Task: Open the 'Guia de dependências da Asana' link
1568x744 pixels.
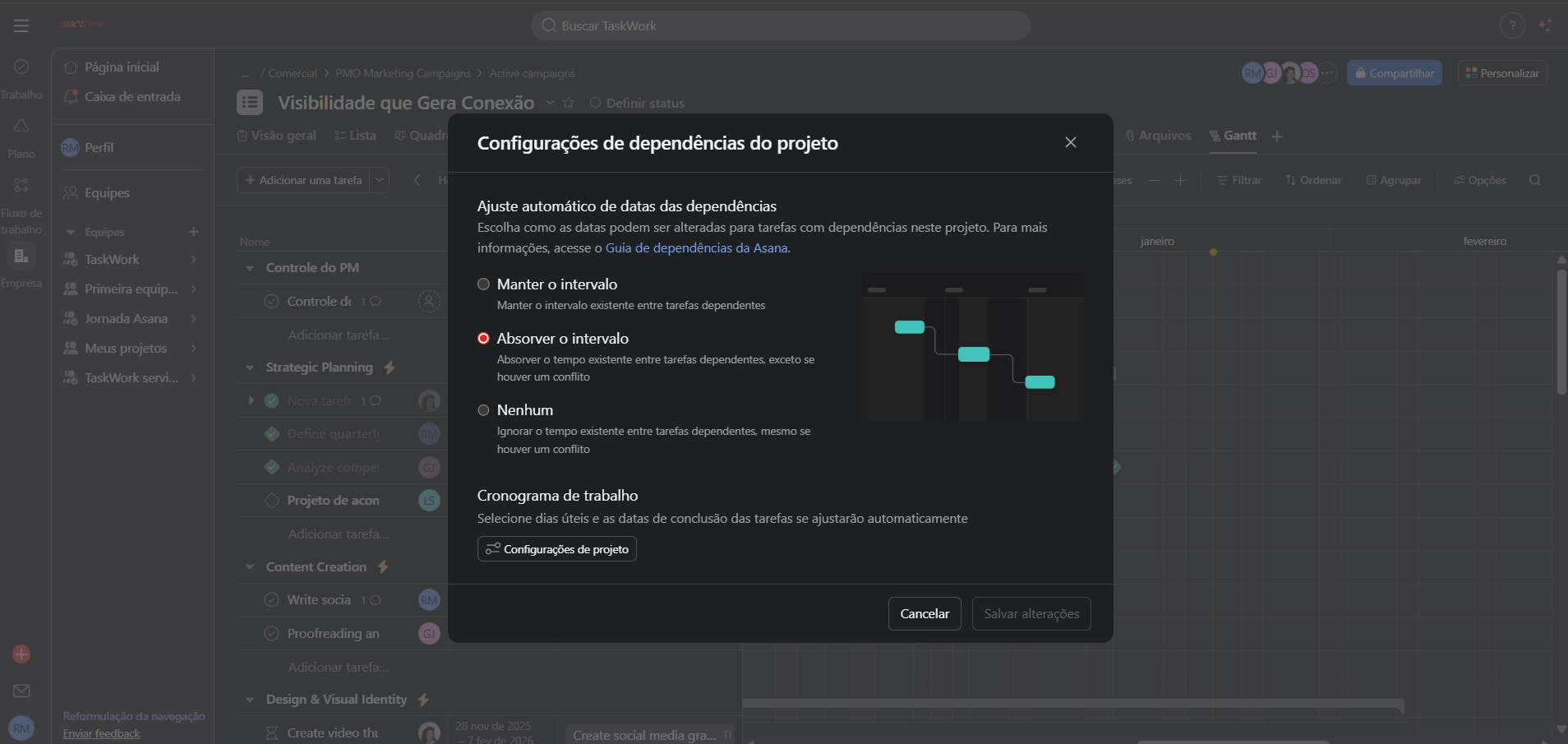Action: (x=696, y=248)
